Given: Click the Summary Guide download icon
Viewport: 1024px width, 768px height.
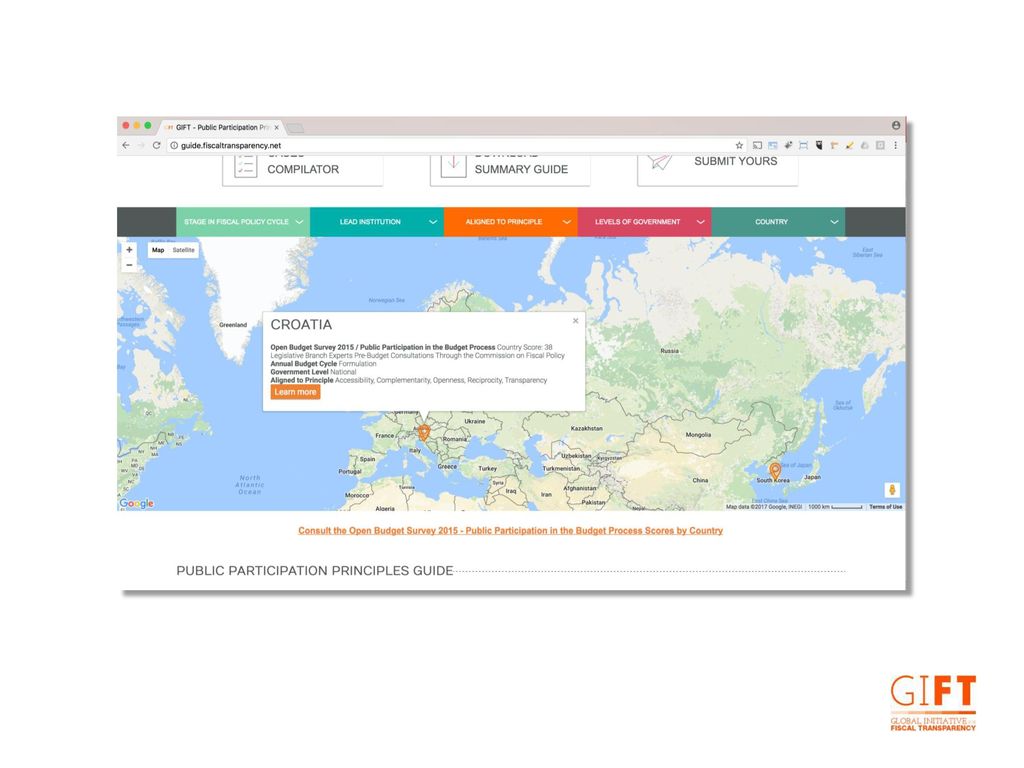Looking at the screenshot, I should point(453,166).
